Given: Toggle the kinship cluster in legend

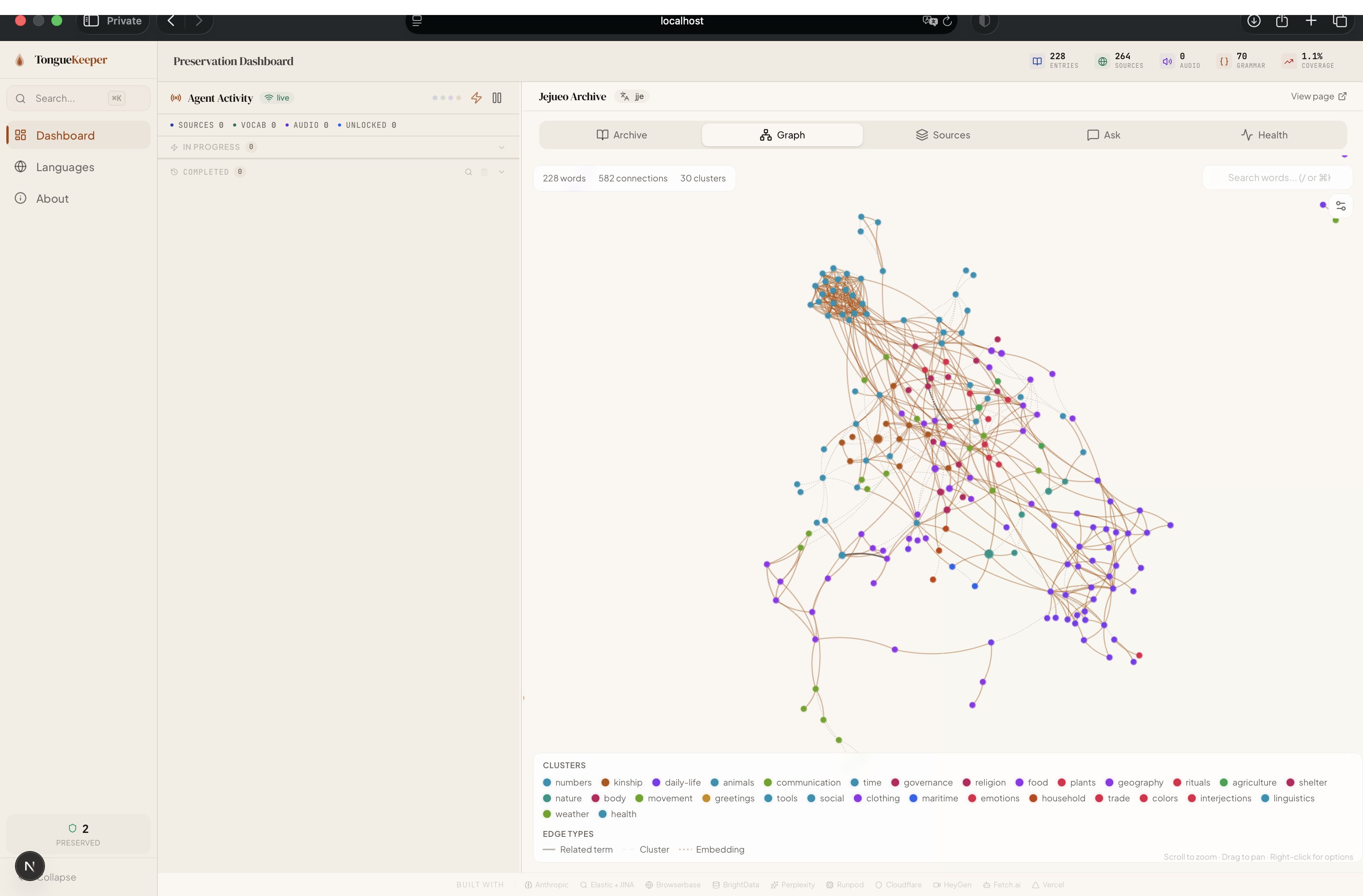Looking at the screenshot, I should [x=622, y=782].
